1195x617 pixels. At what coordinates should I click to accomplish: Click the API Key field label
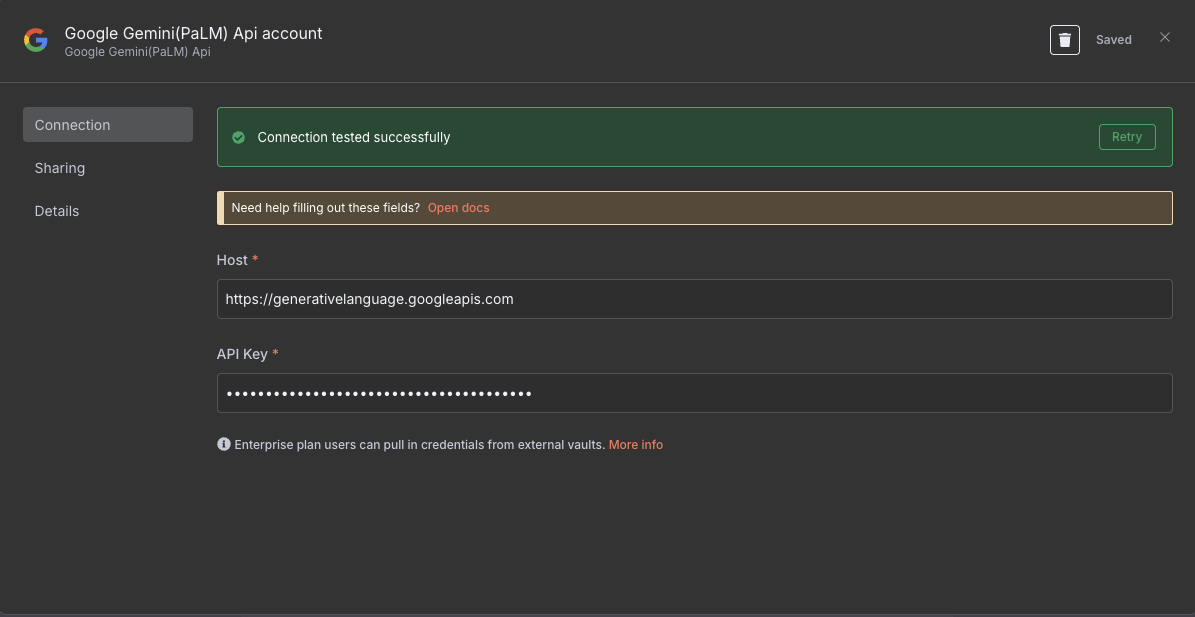pyautogui.click(x=242, y=354)
